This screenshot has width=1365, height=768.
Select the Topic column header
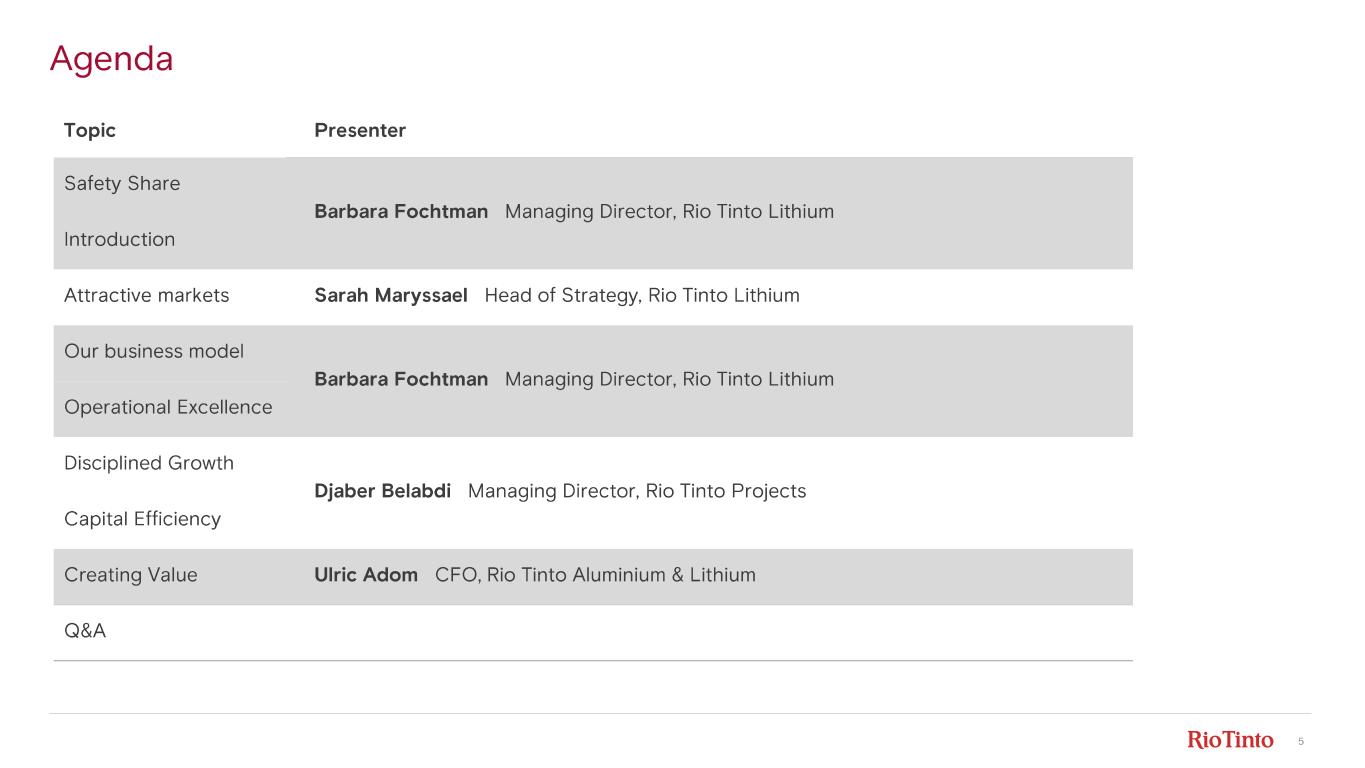pyautogui.click(x=90, y=131)
